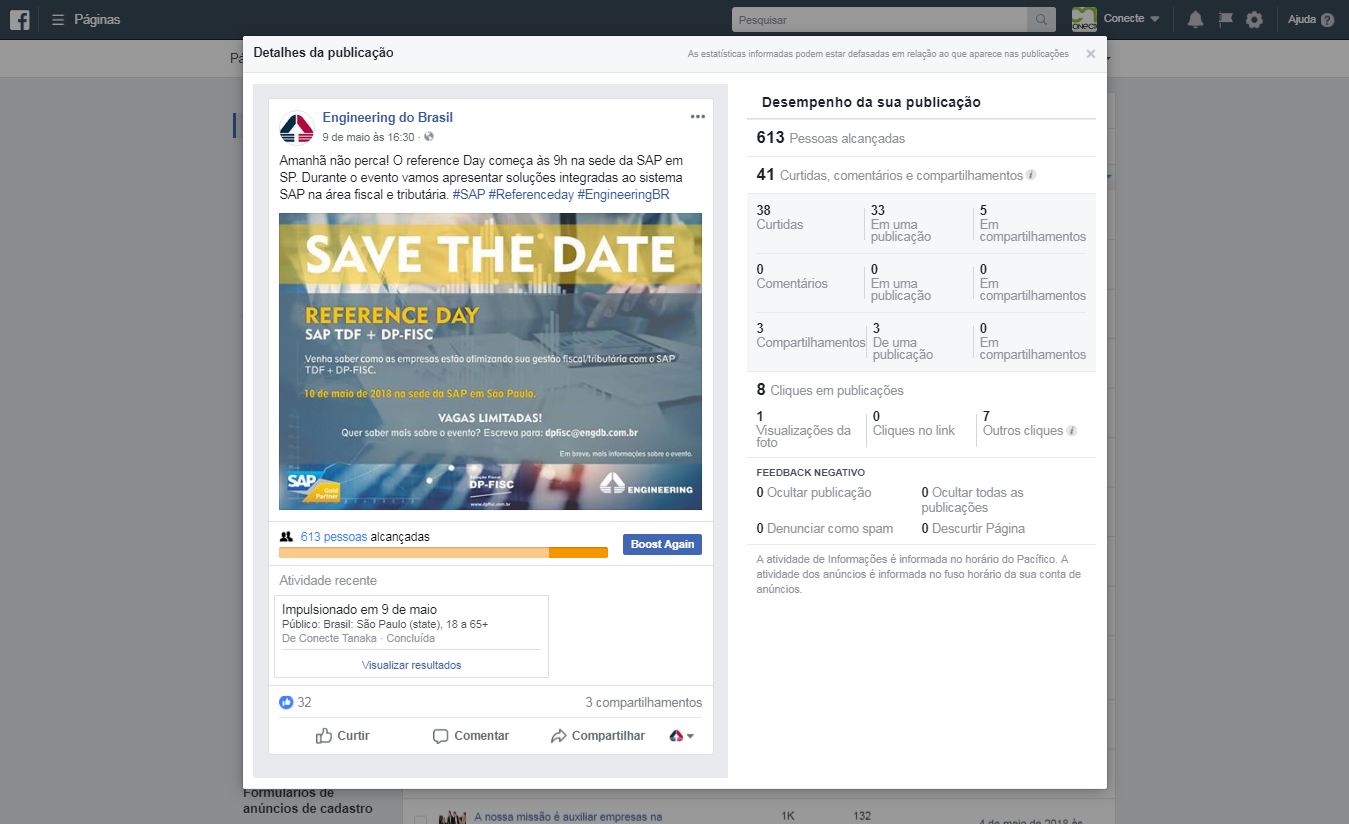Click the Compartilhar share arrow button
The height and width of the screenshot is (824, 1349).
coord(598,736)
